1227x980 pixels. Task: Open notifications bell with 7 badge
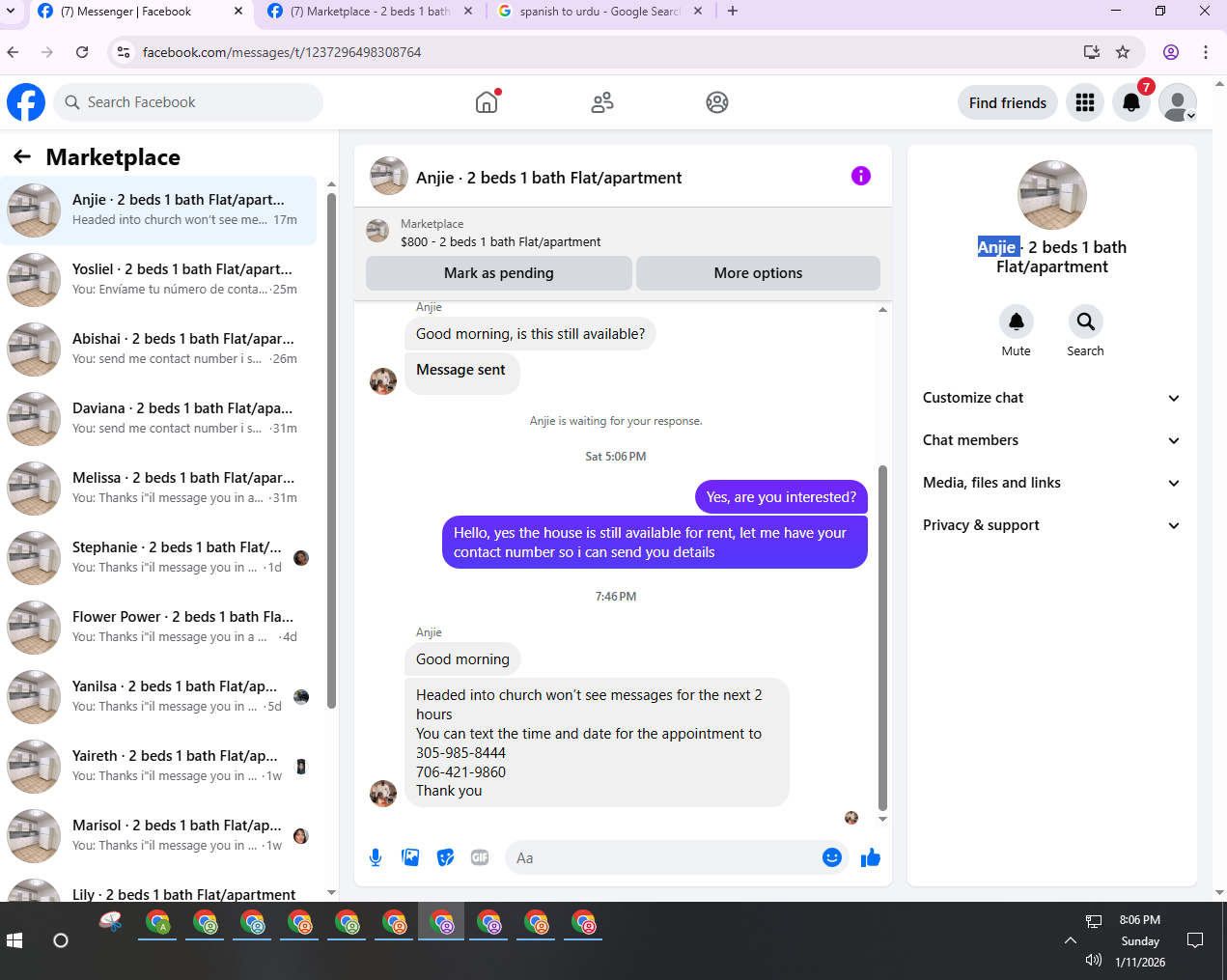point(1131,102)
